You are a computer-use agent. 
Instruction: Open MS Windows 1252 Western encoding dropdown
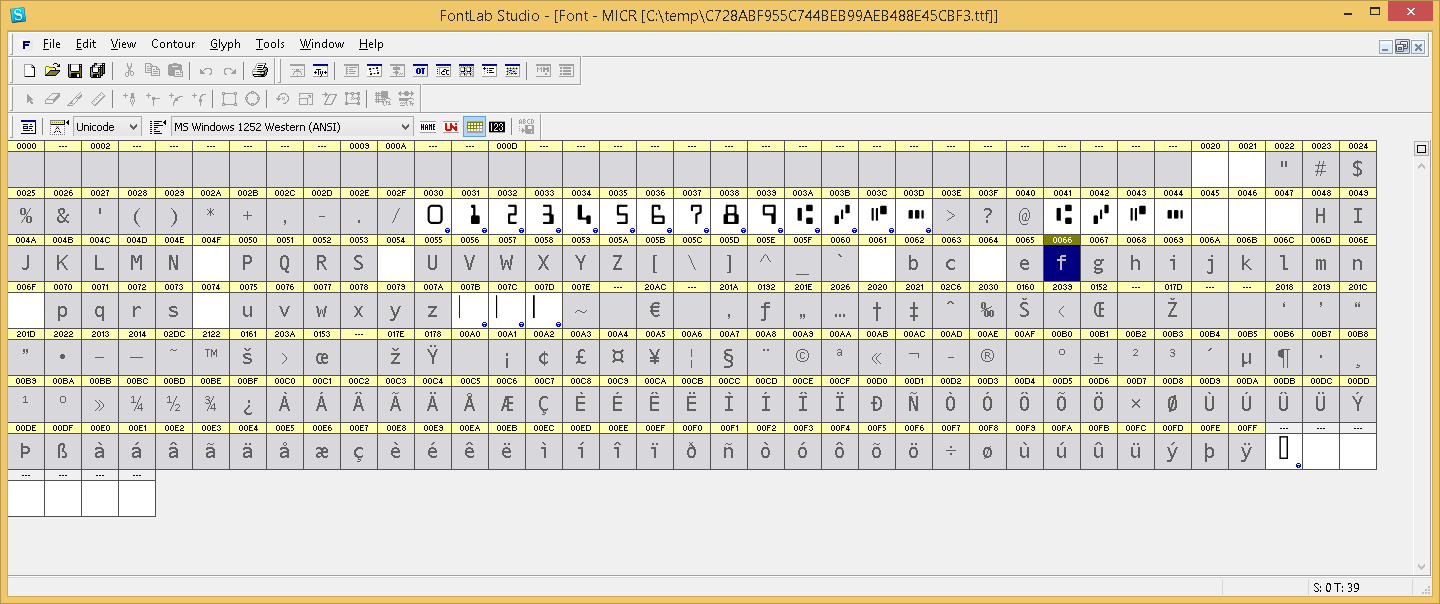[404, 127]
